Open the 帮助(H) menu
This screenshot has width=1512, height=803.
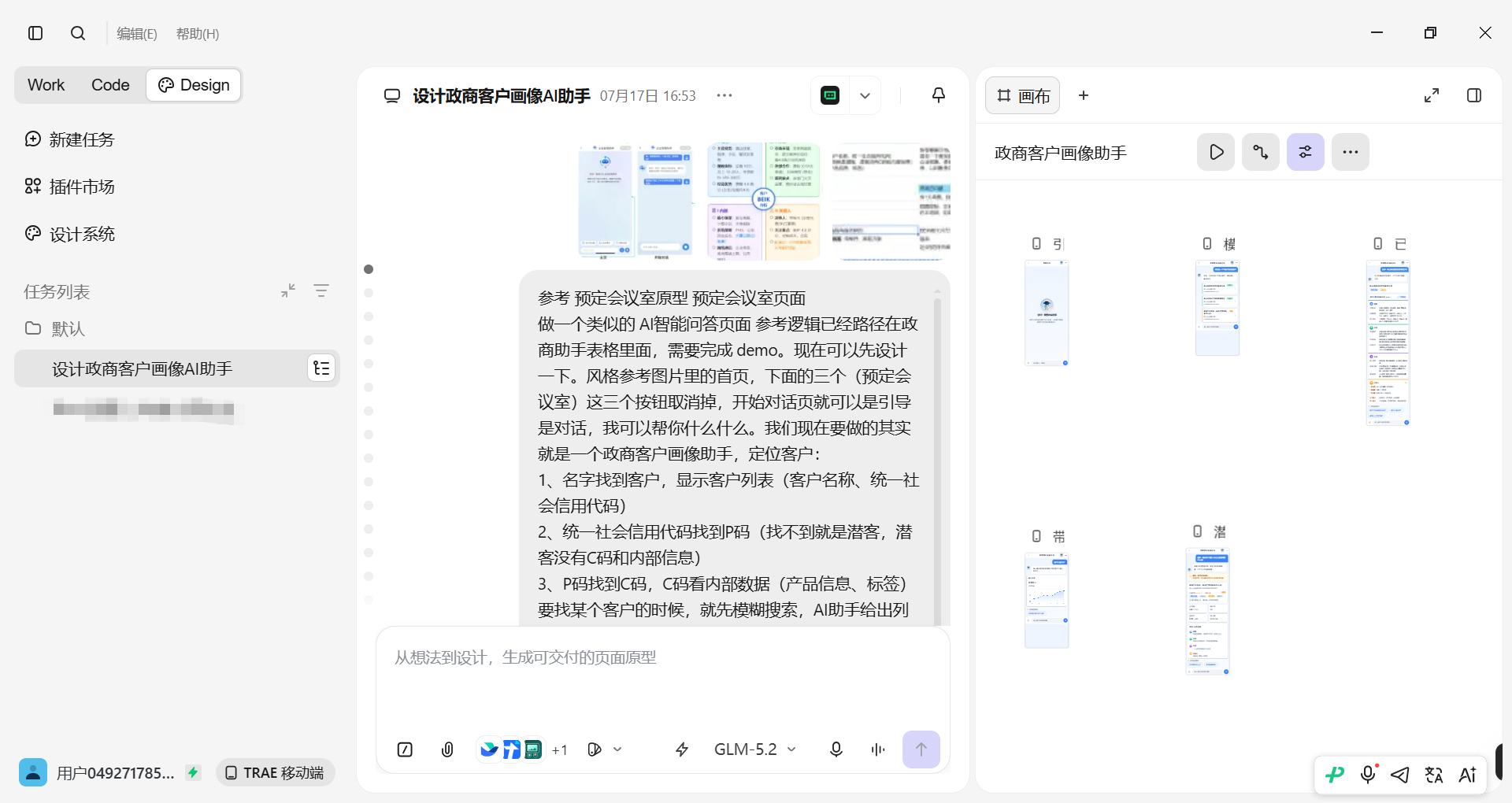point(198,34)
